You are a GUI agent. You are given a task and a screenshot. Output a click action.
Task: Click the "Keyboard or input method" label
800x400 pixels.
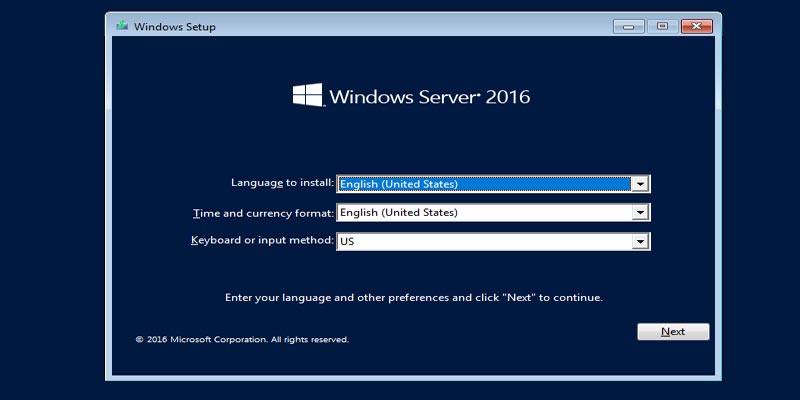pyautogui.click(x=262, y=241)
